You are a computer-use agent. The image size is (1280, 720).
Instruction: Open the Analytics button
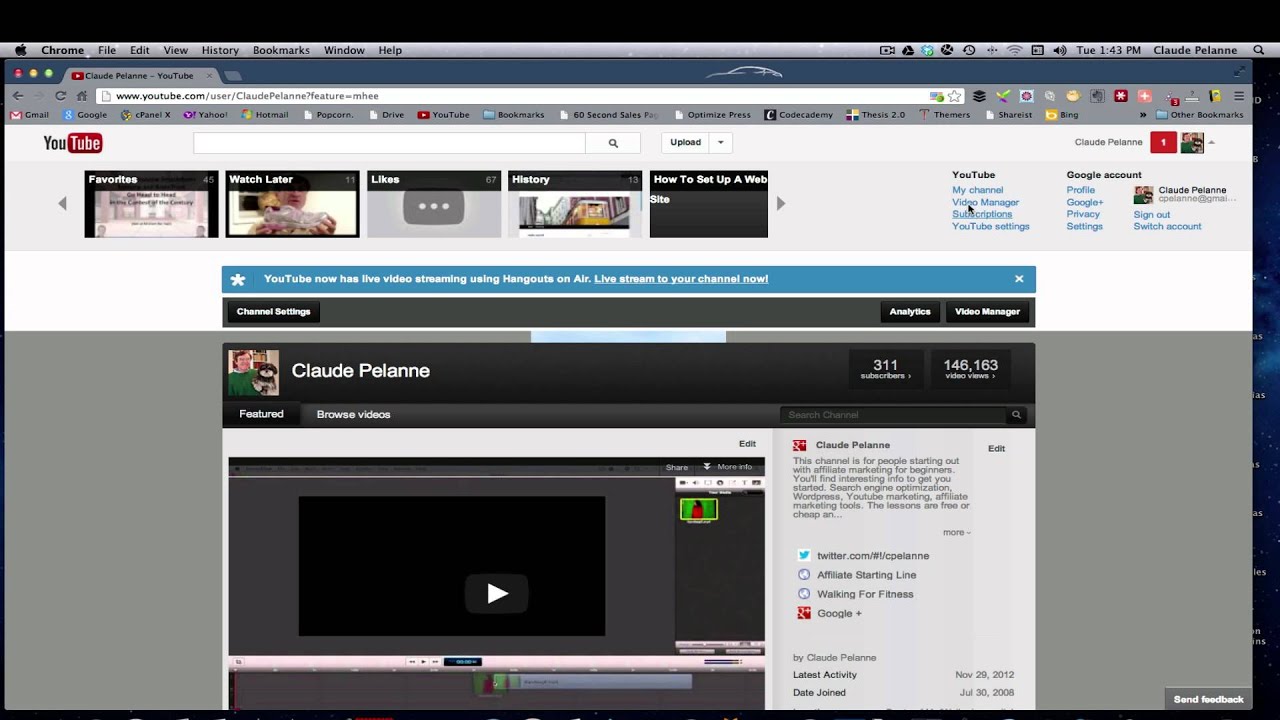click(x=910, y=312)
